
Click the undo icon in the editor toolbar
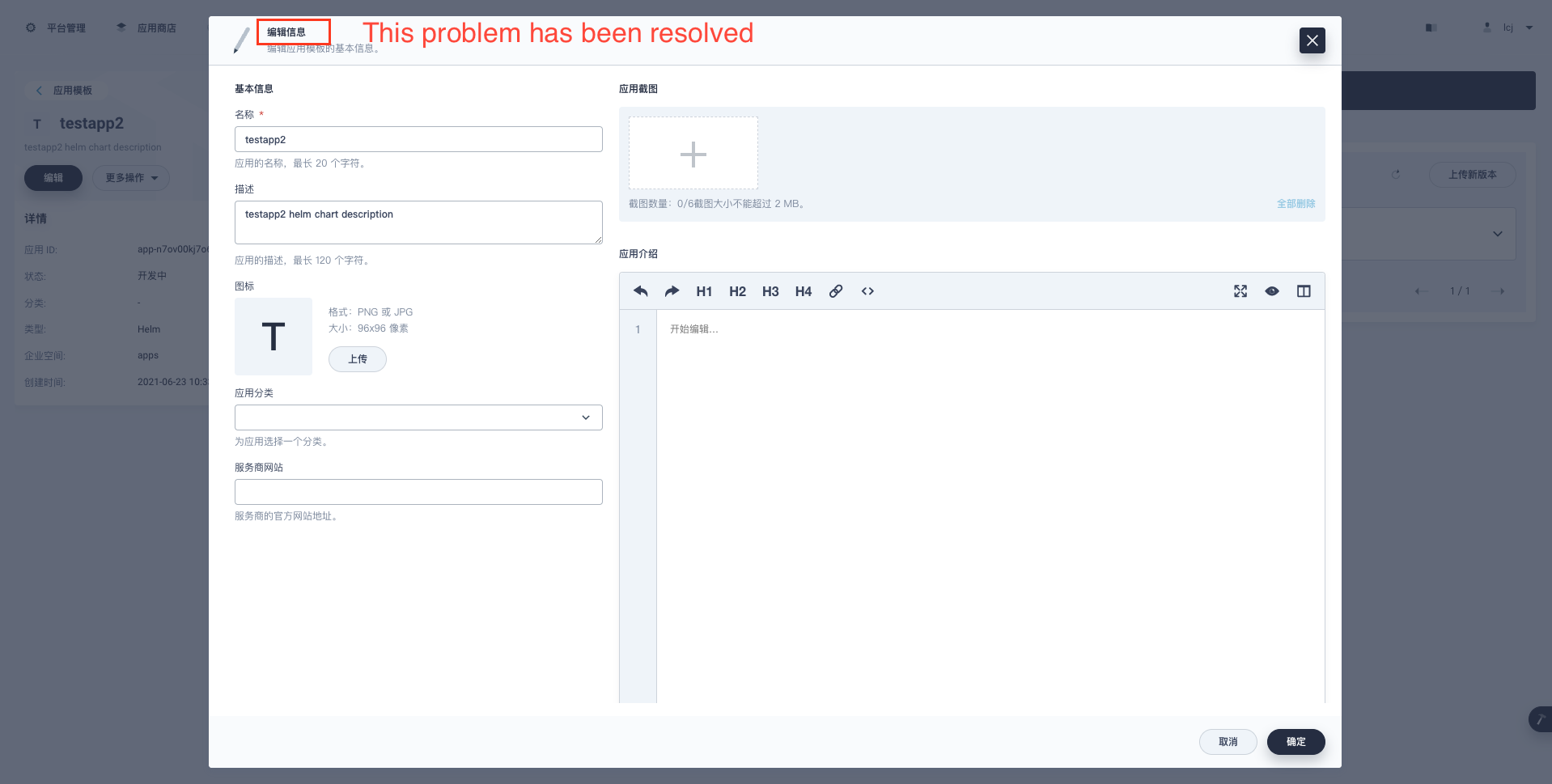[x=639, y=291]
